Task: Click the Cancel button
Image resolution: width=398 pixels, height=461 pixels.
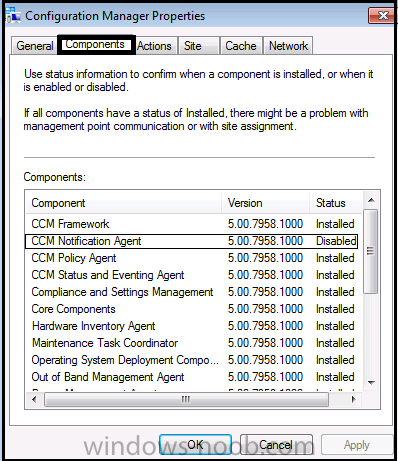Action: [276, 444]
